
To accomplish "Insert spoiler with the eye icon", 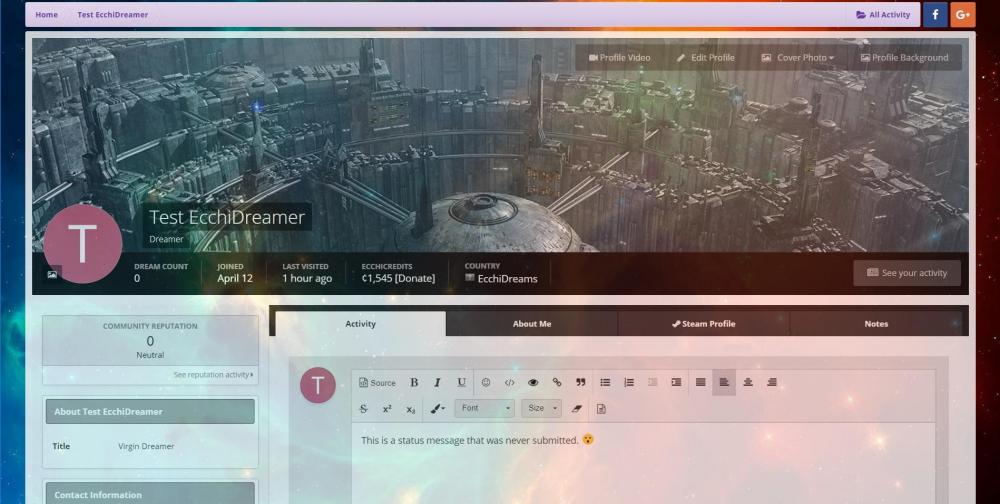I will [533, 383].
